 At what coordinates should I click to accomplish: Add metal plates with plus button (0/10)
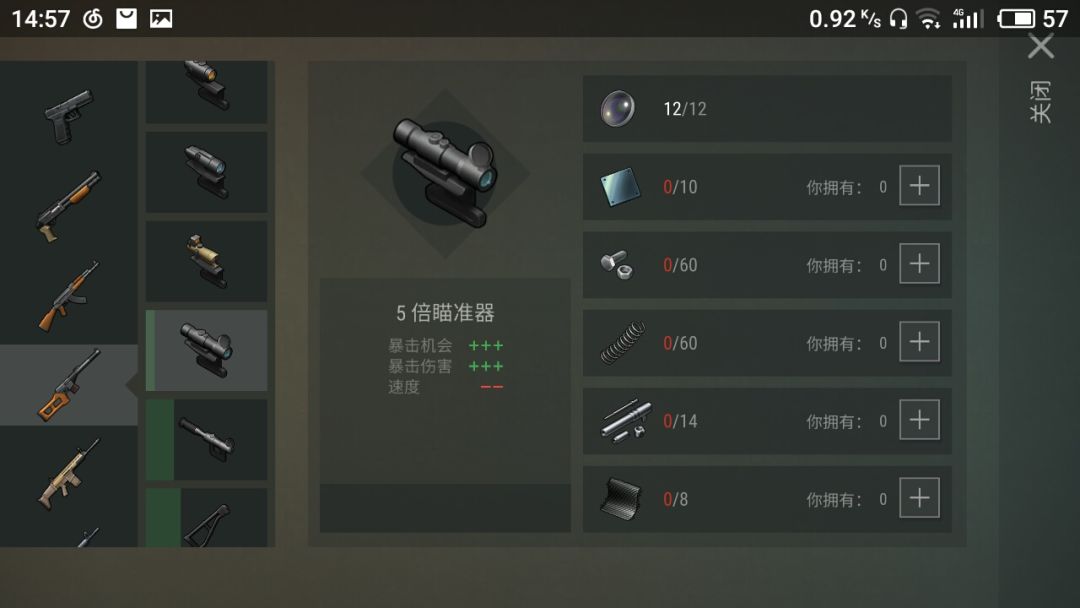click(920, 185)
